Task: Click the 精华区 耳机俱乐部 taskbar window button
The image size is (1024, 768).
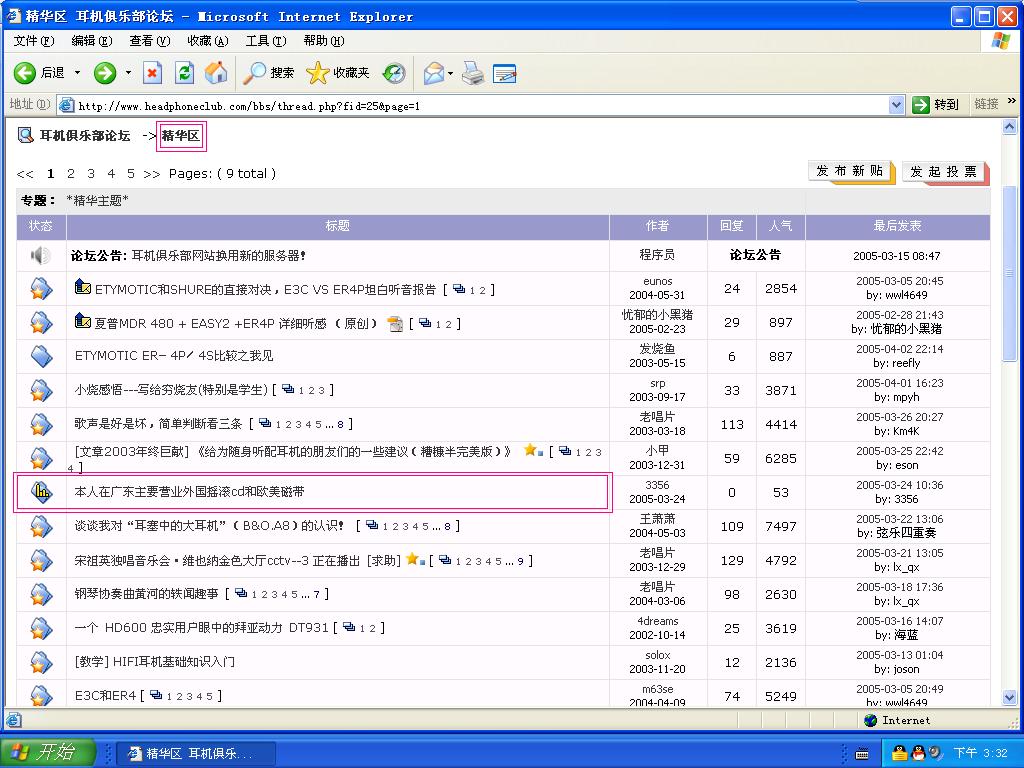Action: 196,754
